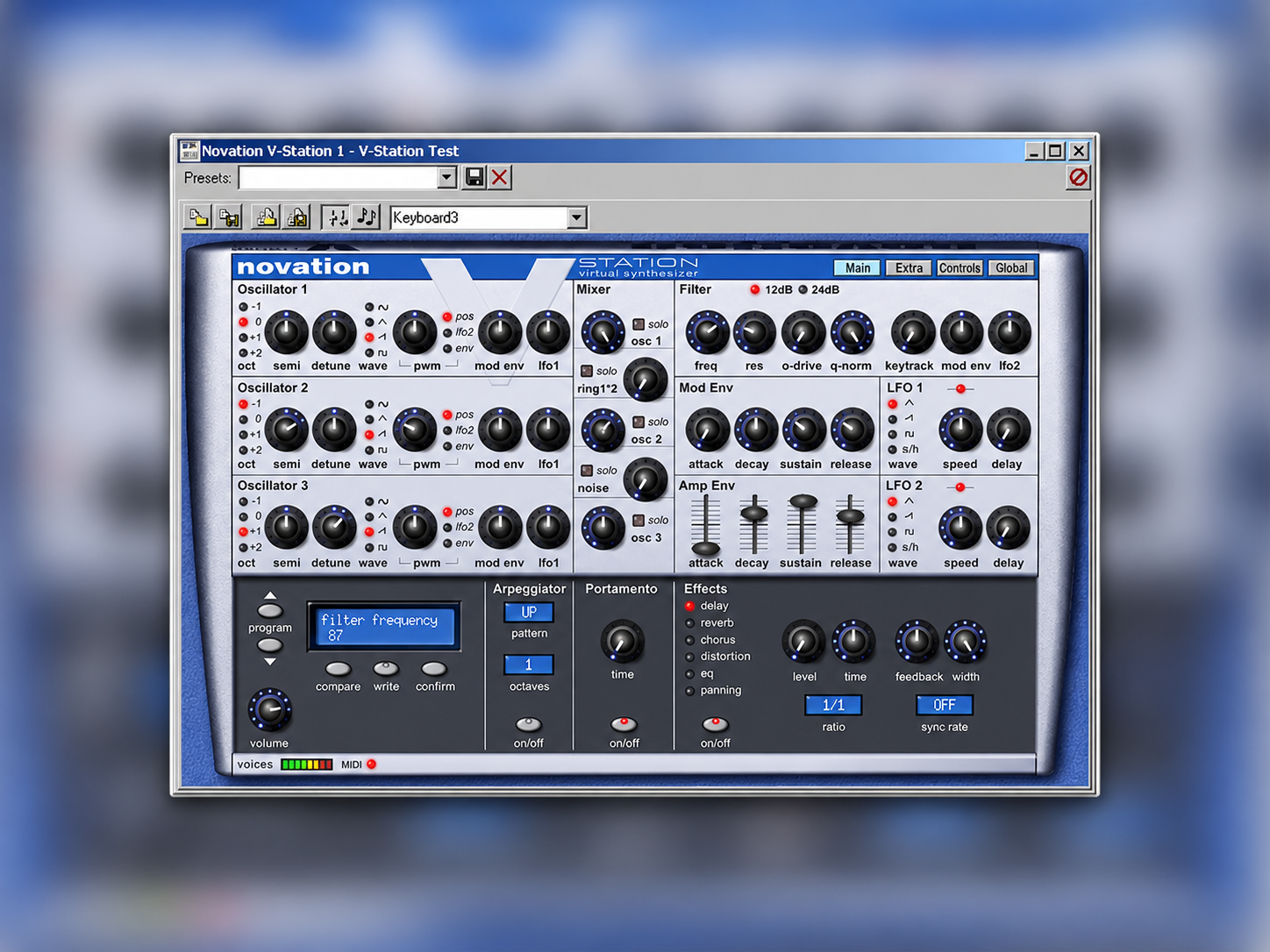Screen dimensions: 1270x952
Task: Click the first folder icon in the toolbar
Action: [198, 217]
